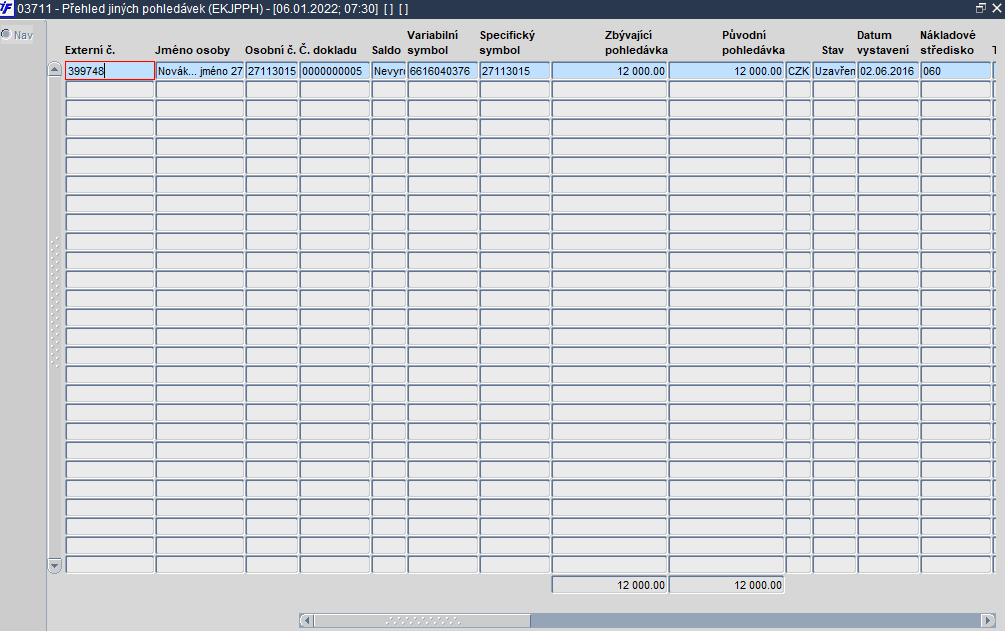Click the Č. dokladu cell 0000000005
This screenshot has height=631, width=1005.
335,71
